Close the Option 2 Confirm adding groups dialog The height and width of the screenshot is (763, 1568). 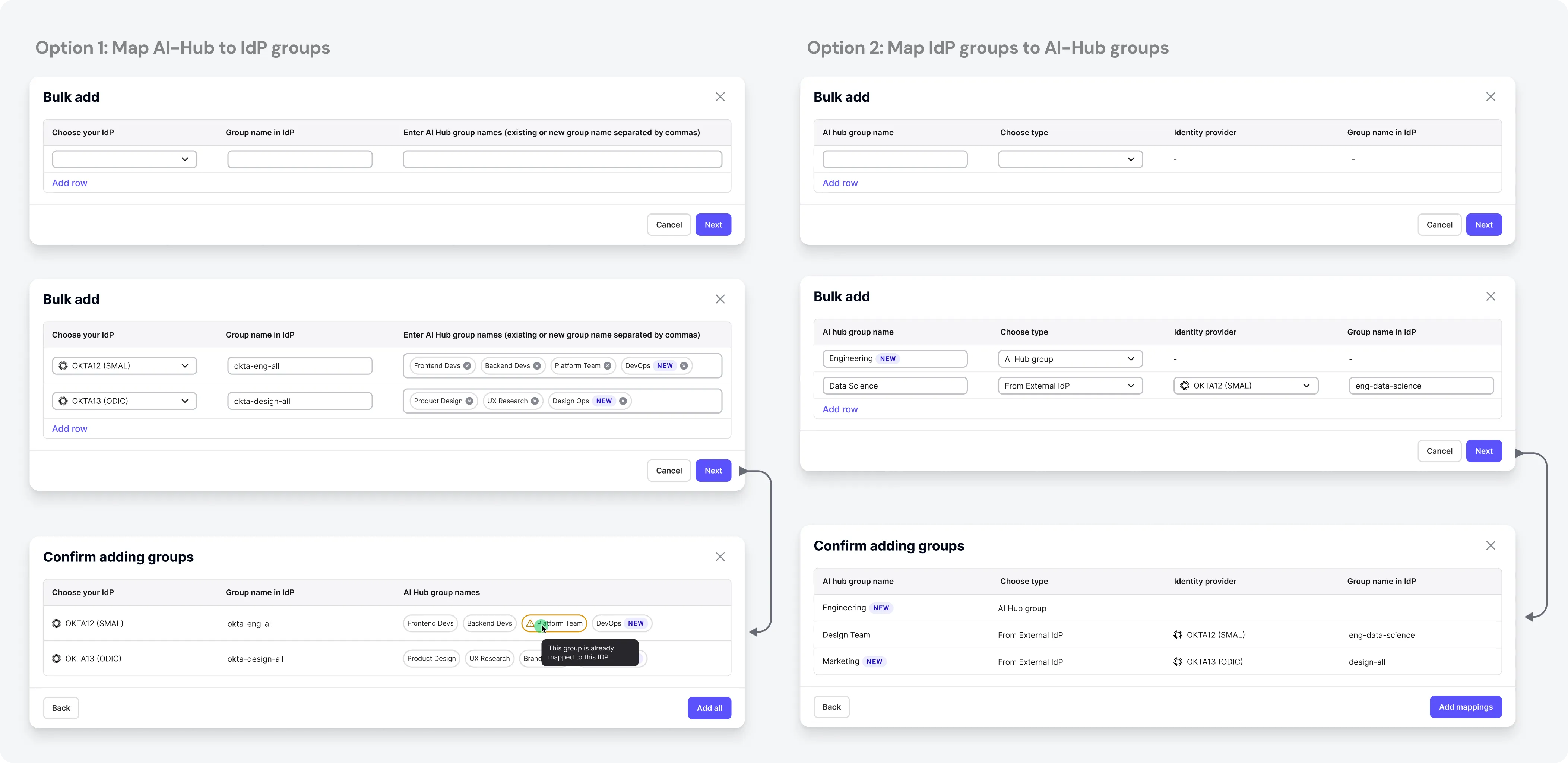pos(1491,545)
